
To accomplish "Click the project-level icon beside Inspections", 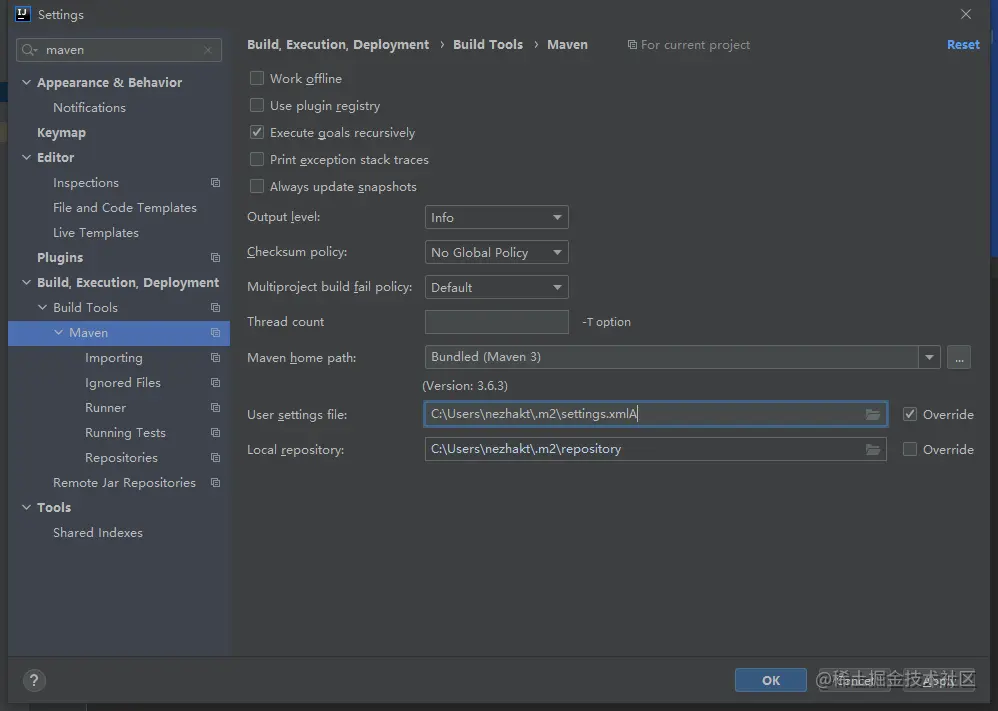I will point(215,183).
